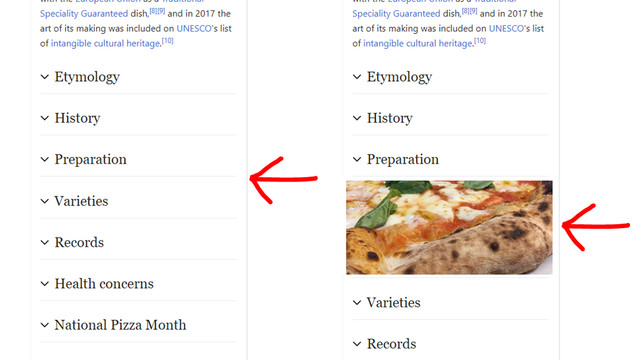The width and height of the screenshot is (640, 360).
Task: Open citation [9] in right panel
Action: click(473, 11)
